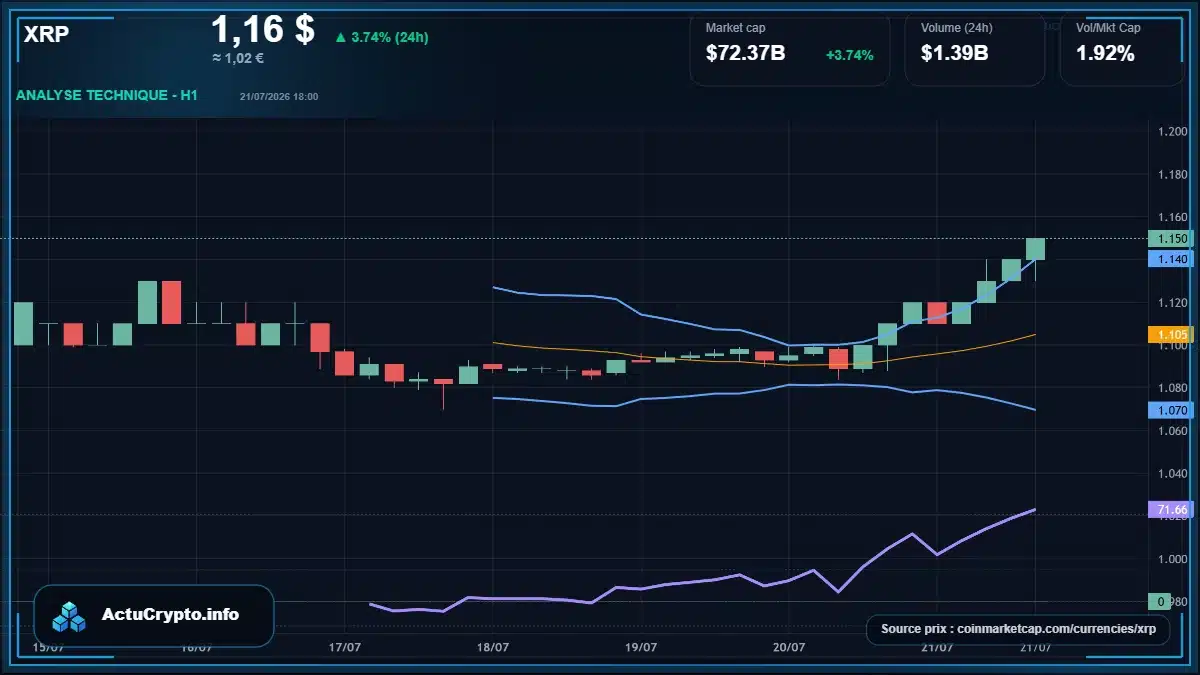Viewport: 1200px width, 675px height.
Task: Click the 1.200 price axis label
Action: (x=1172, y=132)
